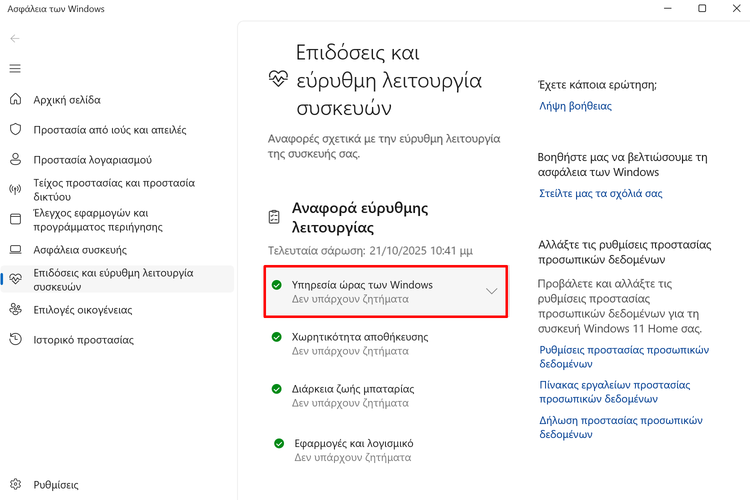The width and height of the screenshot is (750, 500).
Task: Click the Λήψη βοήθειας link
Action: (575, 106)
